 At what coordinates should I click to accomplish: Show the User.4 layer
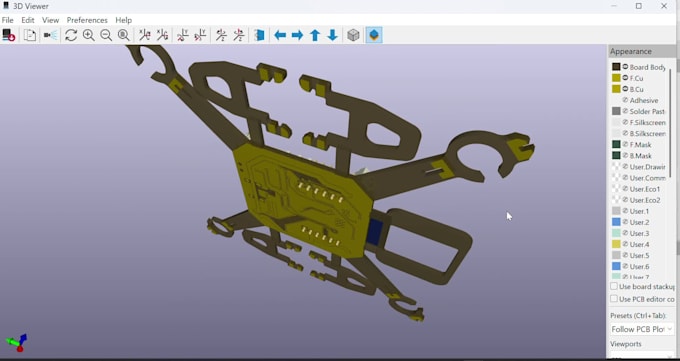(625, 244)
